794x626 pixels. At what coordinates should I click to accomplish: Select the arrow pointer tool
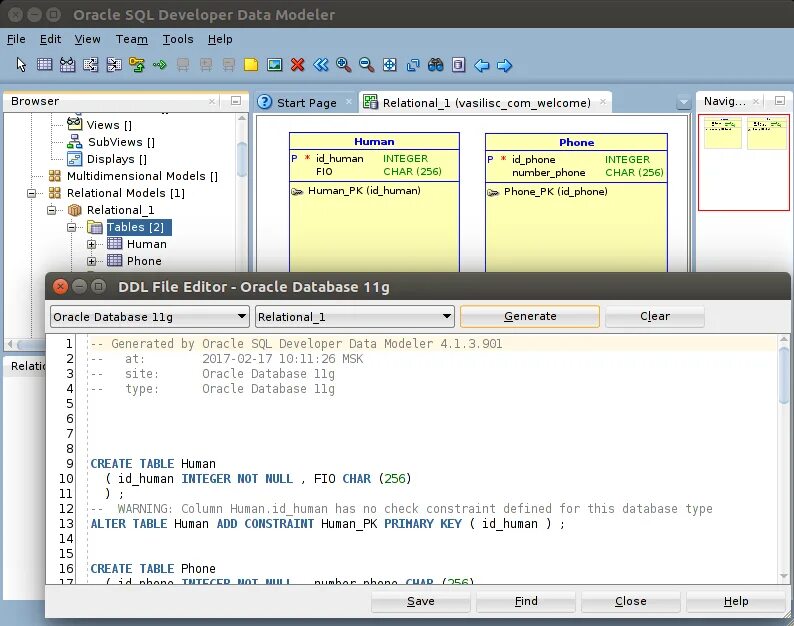click(21, 65)
